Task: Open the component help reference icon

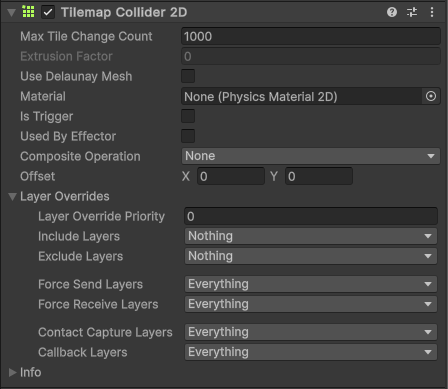Action: click(392, 12)
